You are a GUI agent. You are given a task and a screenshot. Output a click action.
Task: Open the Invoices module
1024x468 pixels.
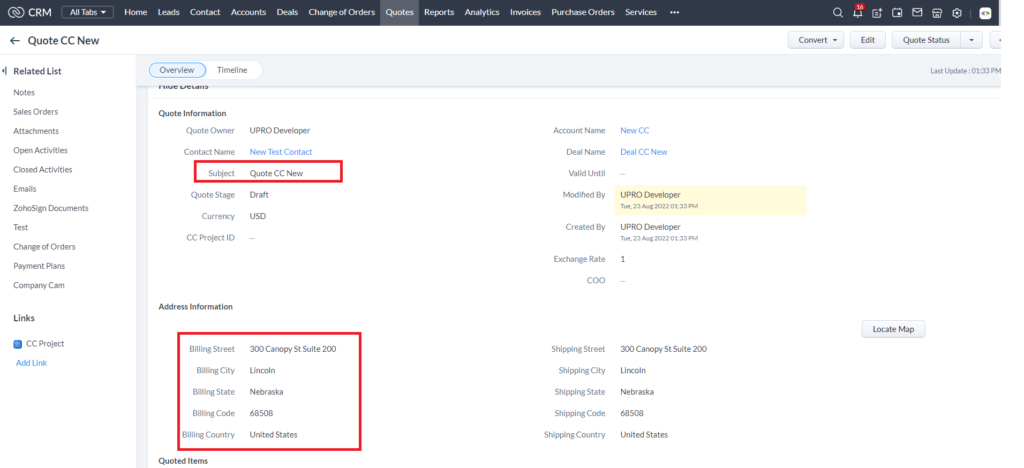[525, 12]
